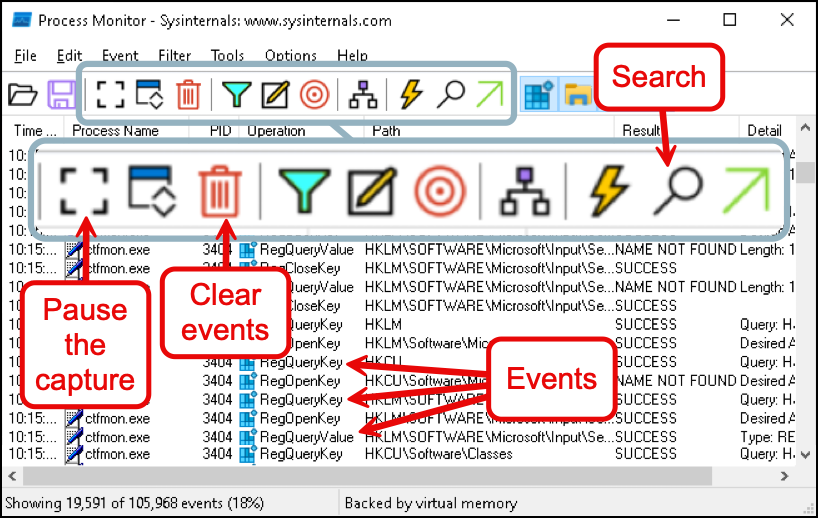Clear the display with the toolbar trash icon under the Filter menu
This screenshot has width=818, height=518.
click(x=188, y=94)
